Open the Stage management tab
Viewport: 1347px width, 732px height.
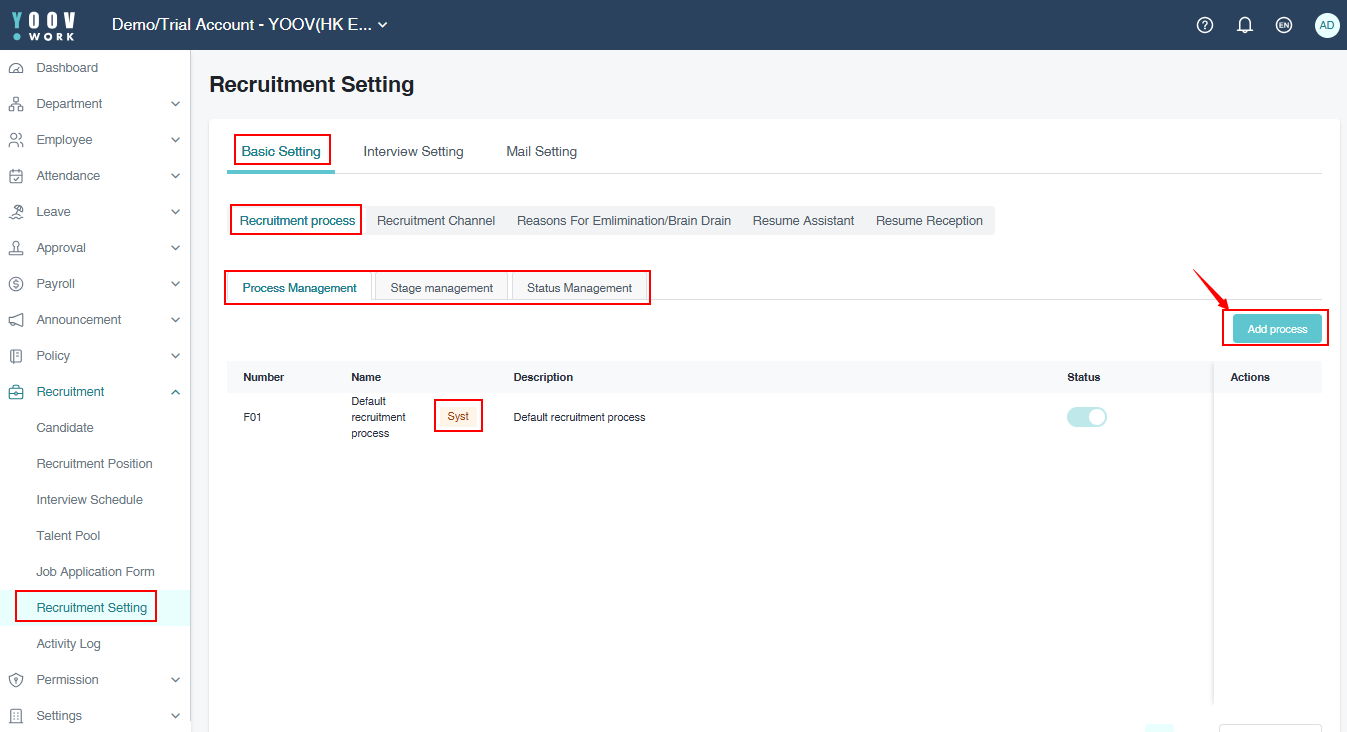pos(441,288)
